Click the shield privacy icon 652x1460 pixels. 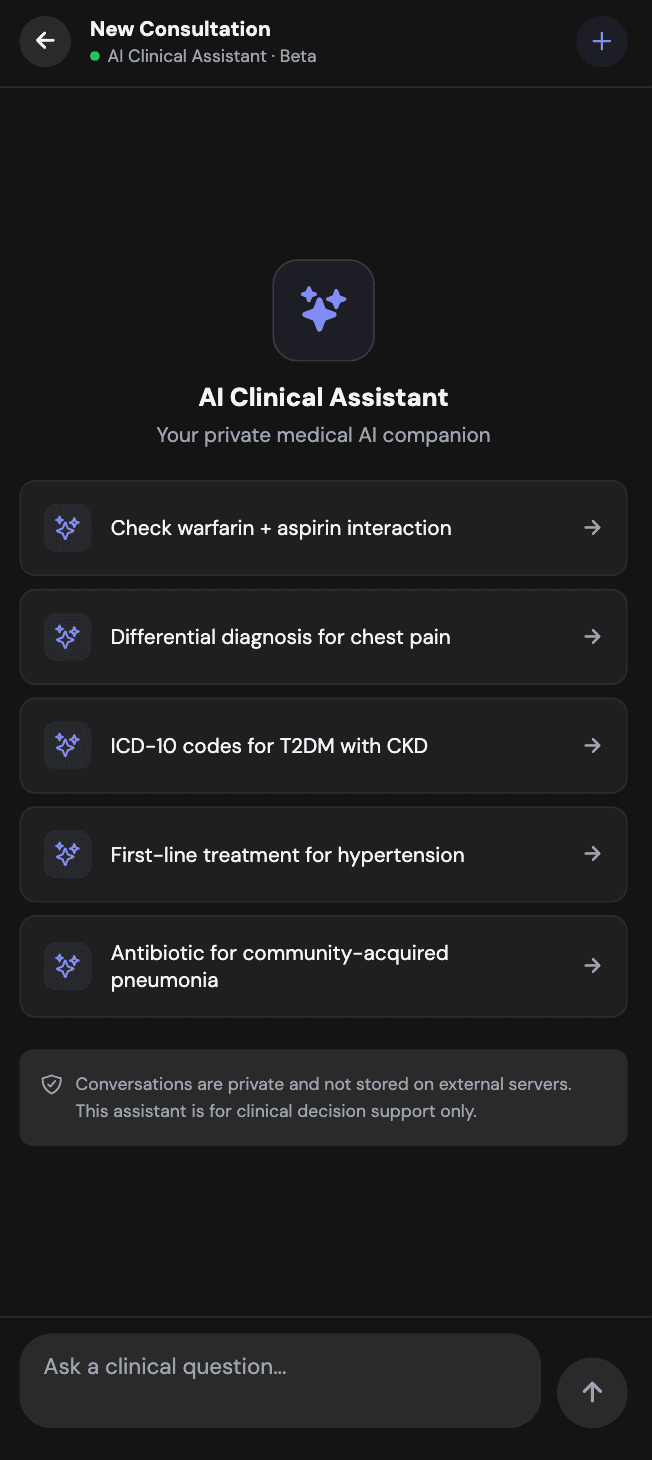(x=52, y=1084)
